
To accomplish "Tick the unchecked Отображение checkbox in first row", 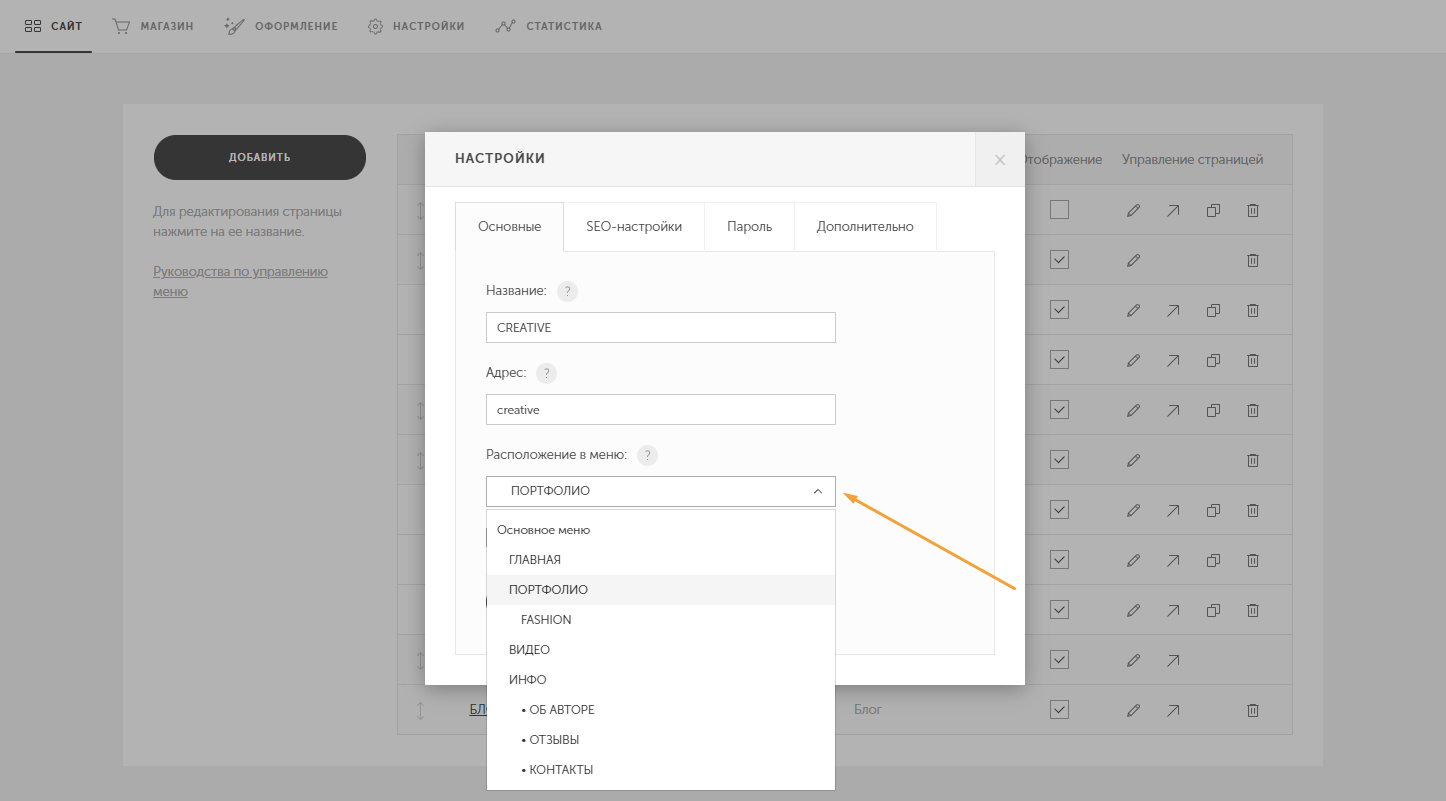I will (1060, 210).
